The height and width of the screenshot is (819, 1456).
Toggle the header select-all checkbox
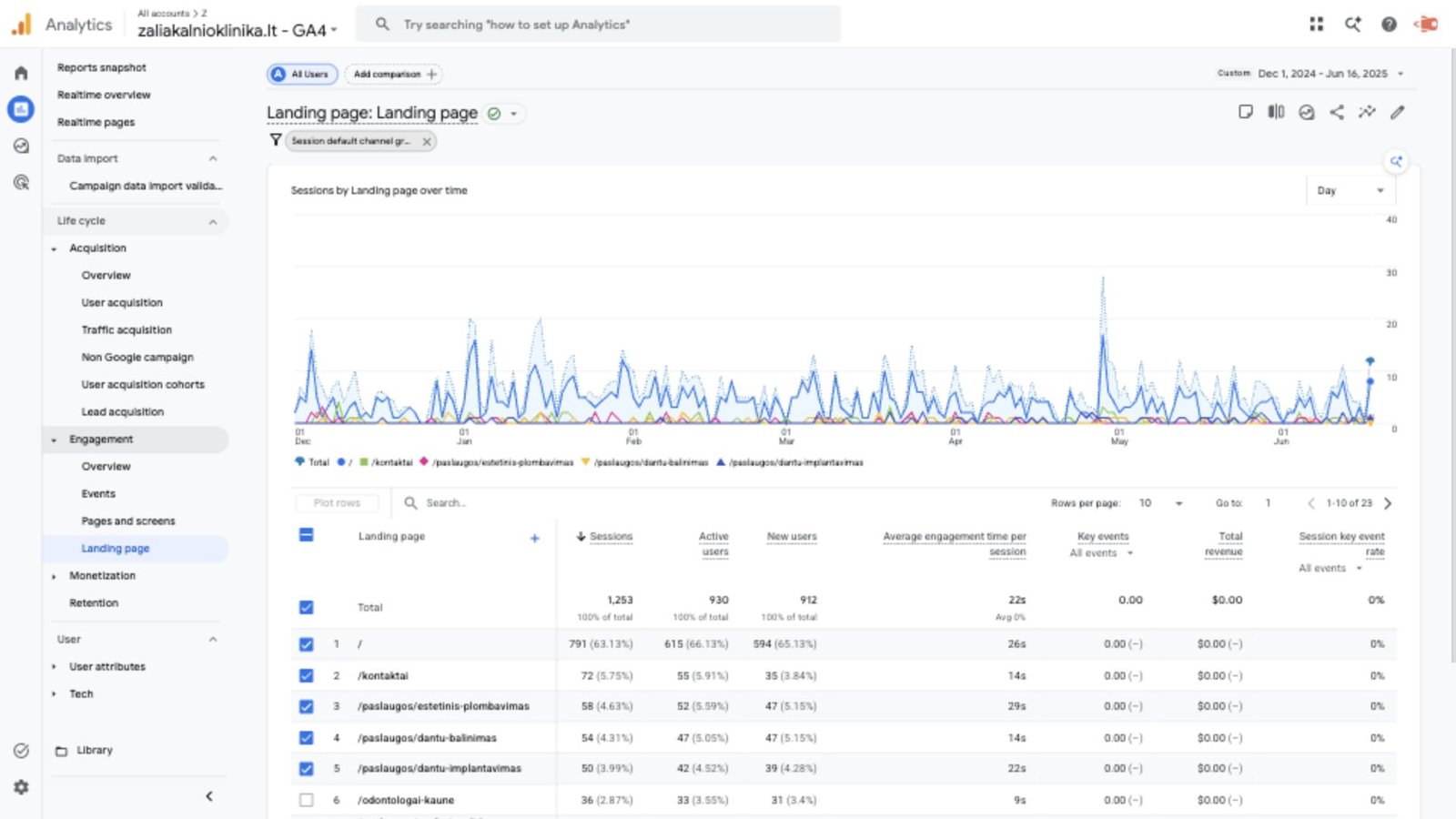pos(307,535)
